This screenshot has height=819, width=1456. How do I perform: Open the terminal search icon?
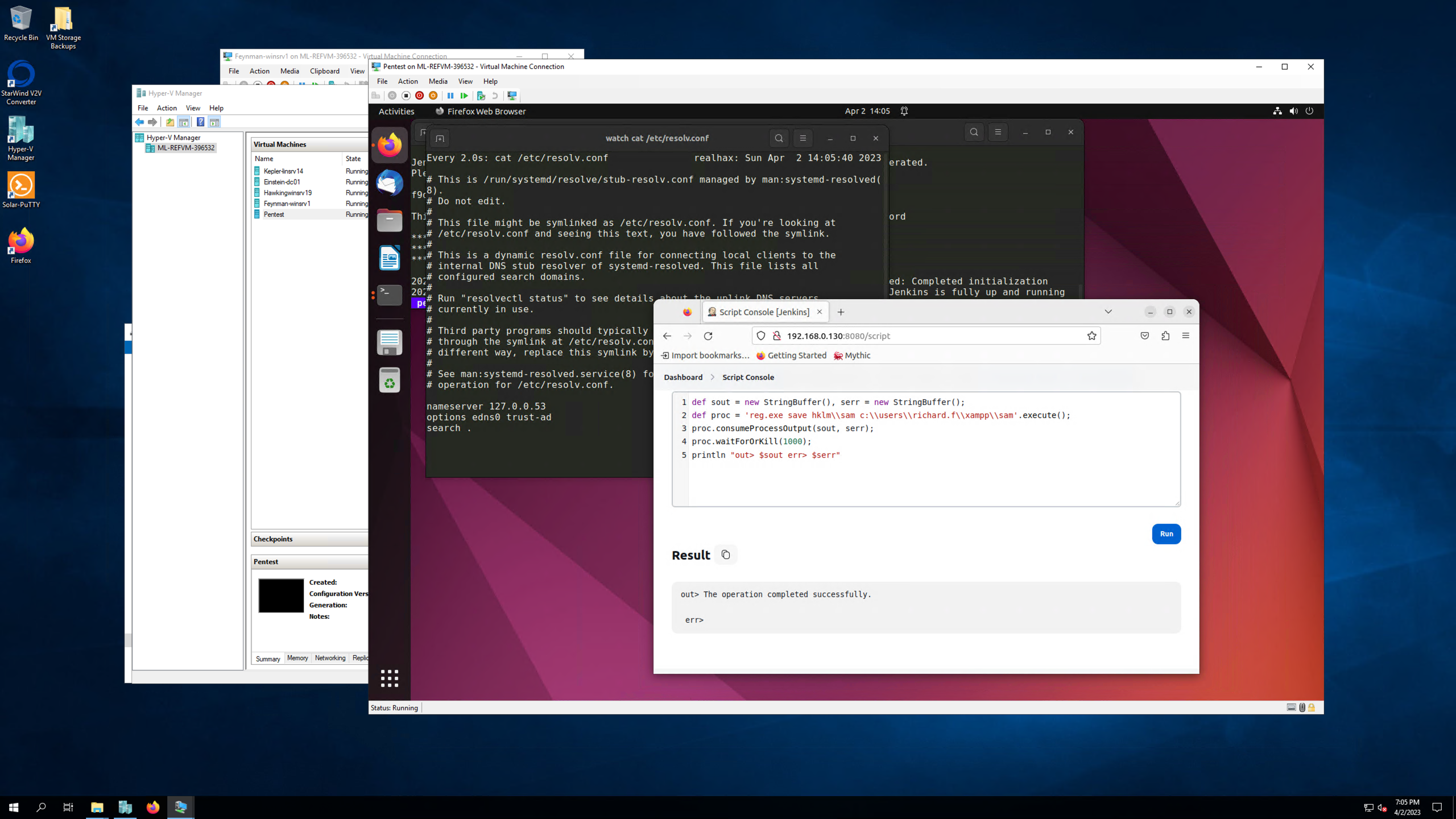[x=779, y=138]
